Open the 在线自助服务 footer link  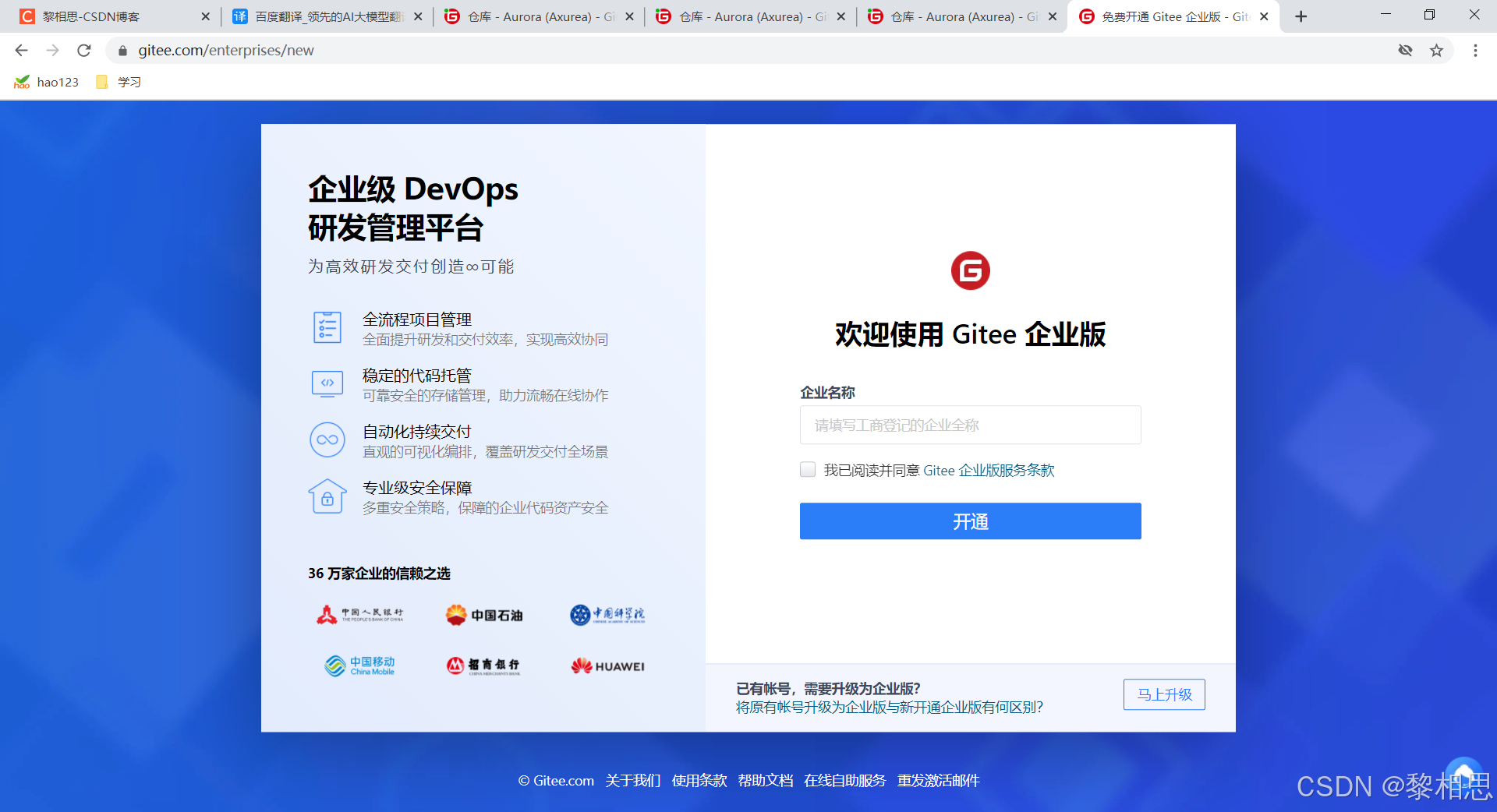(845, 780)
